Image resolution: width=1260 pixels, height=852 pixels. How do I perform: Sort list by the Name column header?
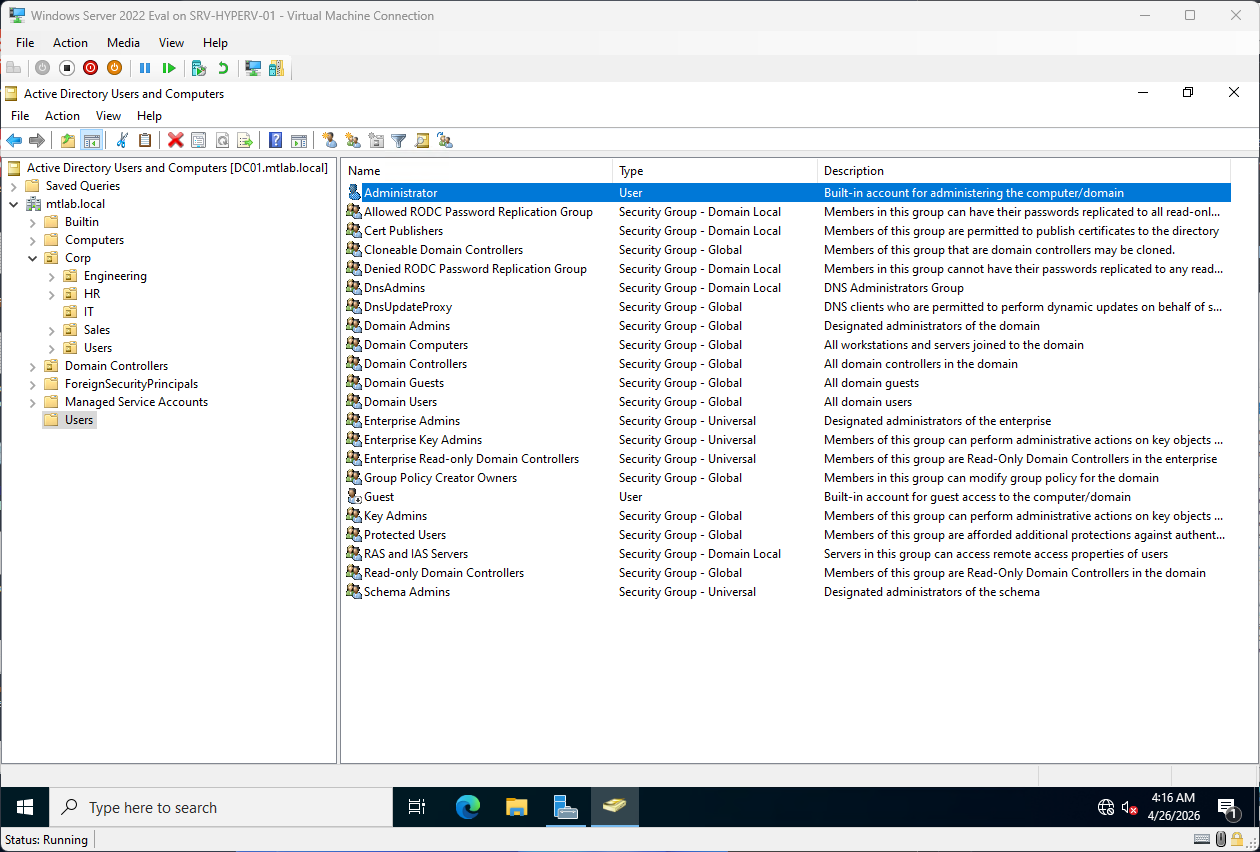(x=477, y=171)
